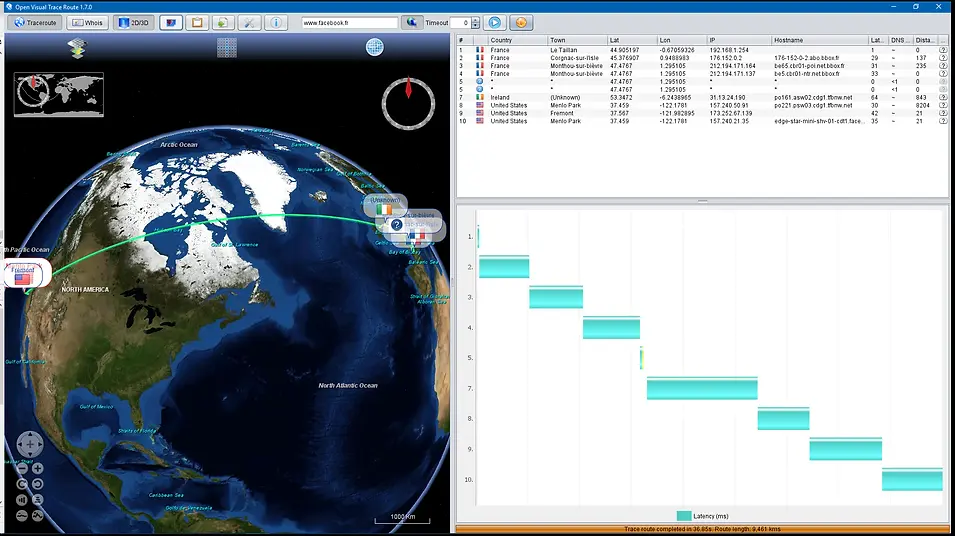This screenshot has height=536, width=955.
Task: Click latency bar for hop 10
Action: point(912,479)
